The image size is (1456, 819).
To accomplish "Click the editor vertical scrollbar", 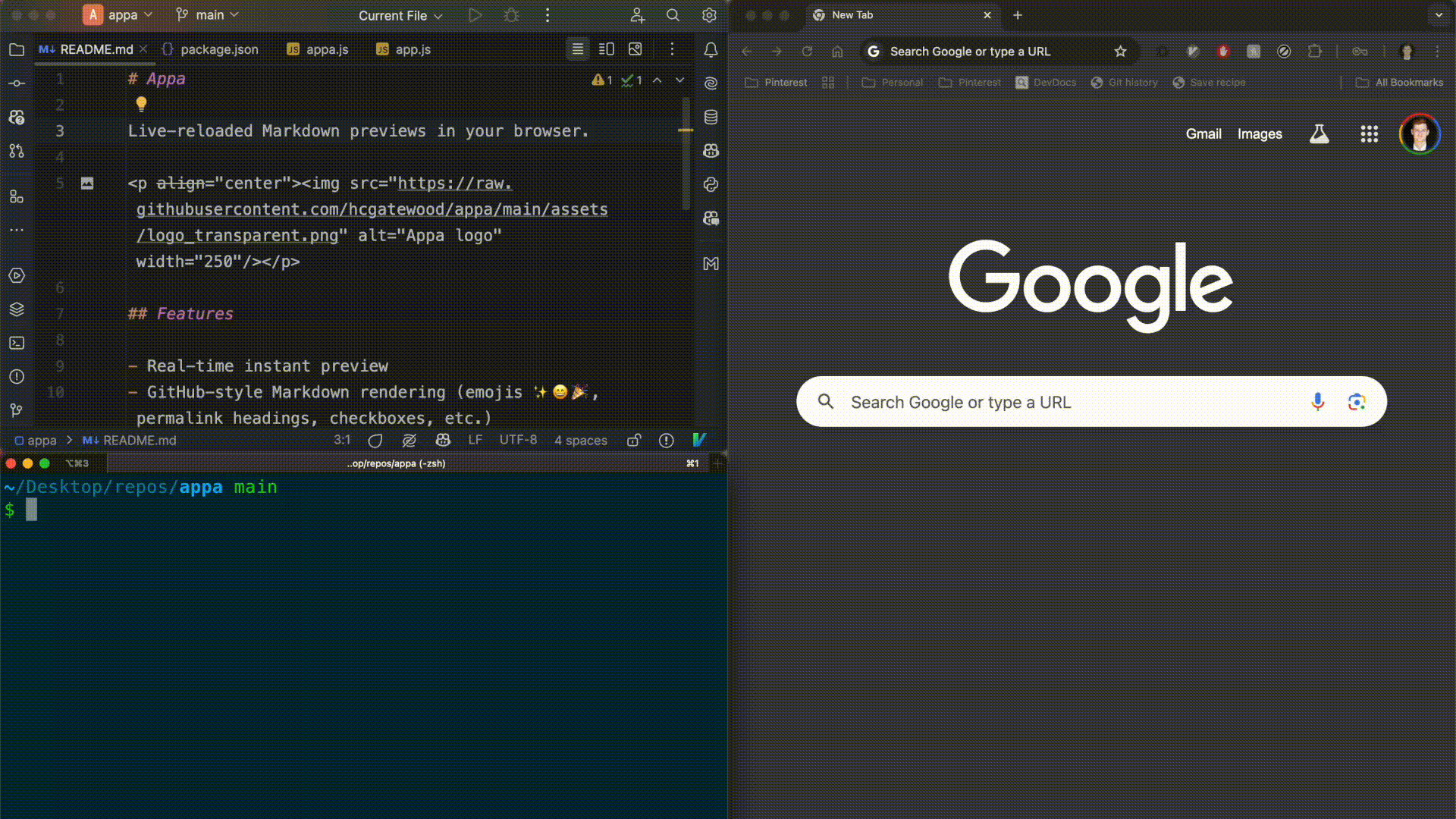I will coord(686,152).
